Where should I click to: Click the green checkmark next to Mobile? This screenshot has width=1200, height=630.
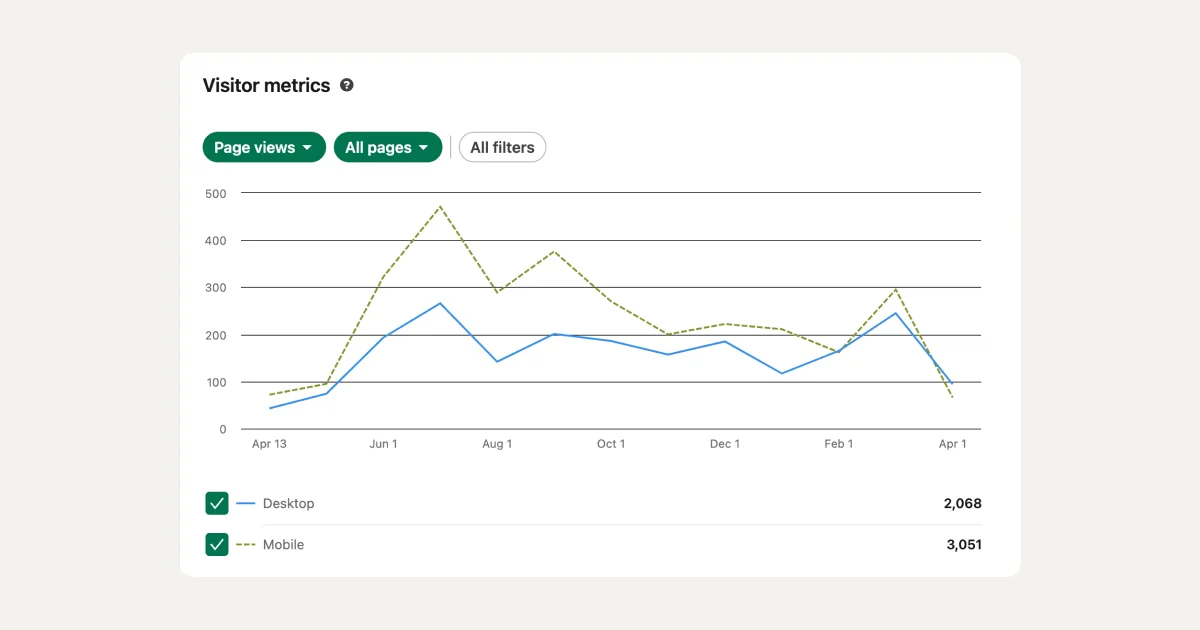point(217,544)
